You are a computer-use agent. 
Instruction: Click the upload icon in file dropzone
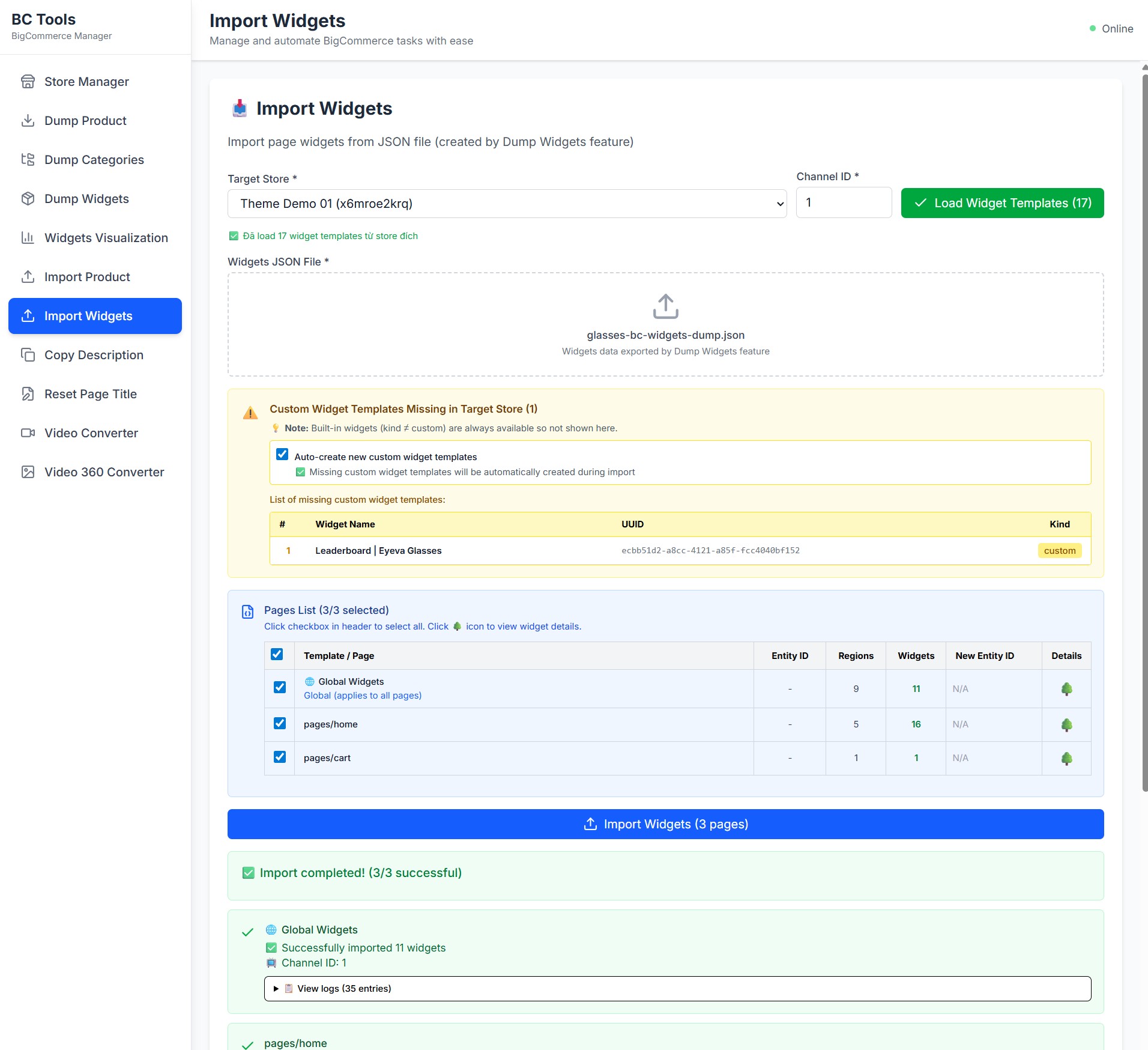665,306
